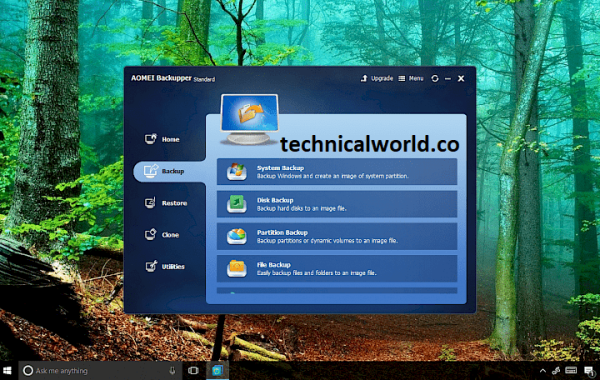The width and height of the screenshot is (600, 380).
Task: Activate the taskbar microphone icon
Action: click(172, 370)
